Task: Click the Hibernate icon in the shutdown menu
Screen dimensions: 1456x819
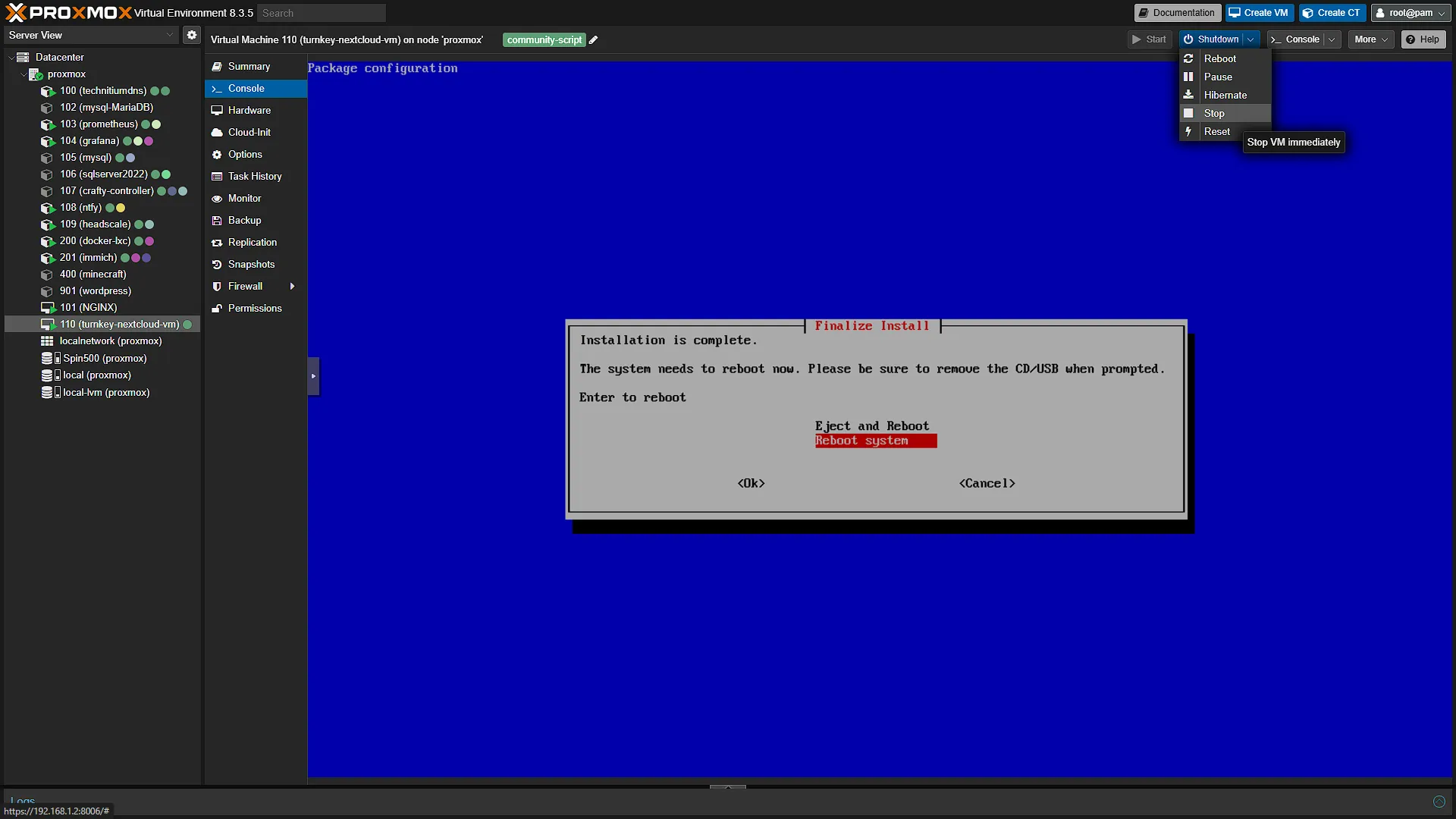Action: [x=1188, y=95]
